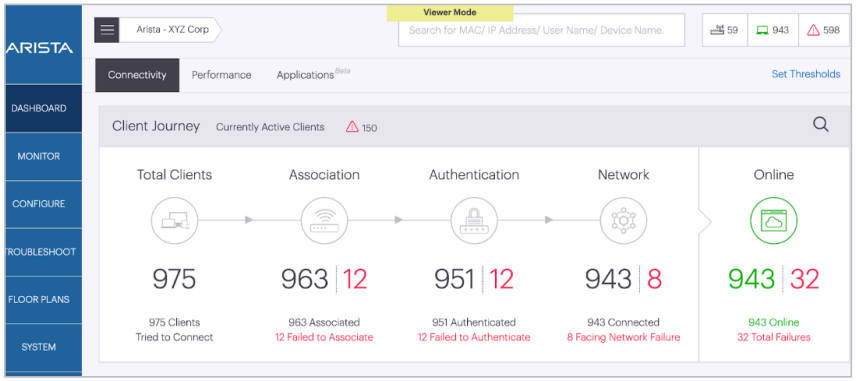This screenshot has height=381, width=856.
Task: Click the 150 active clients warning icon
Action: click(352, 127)
